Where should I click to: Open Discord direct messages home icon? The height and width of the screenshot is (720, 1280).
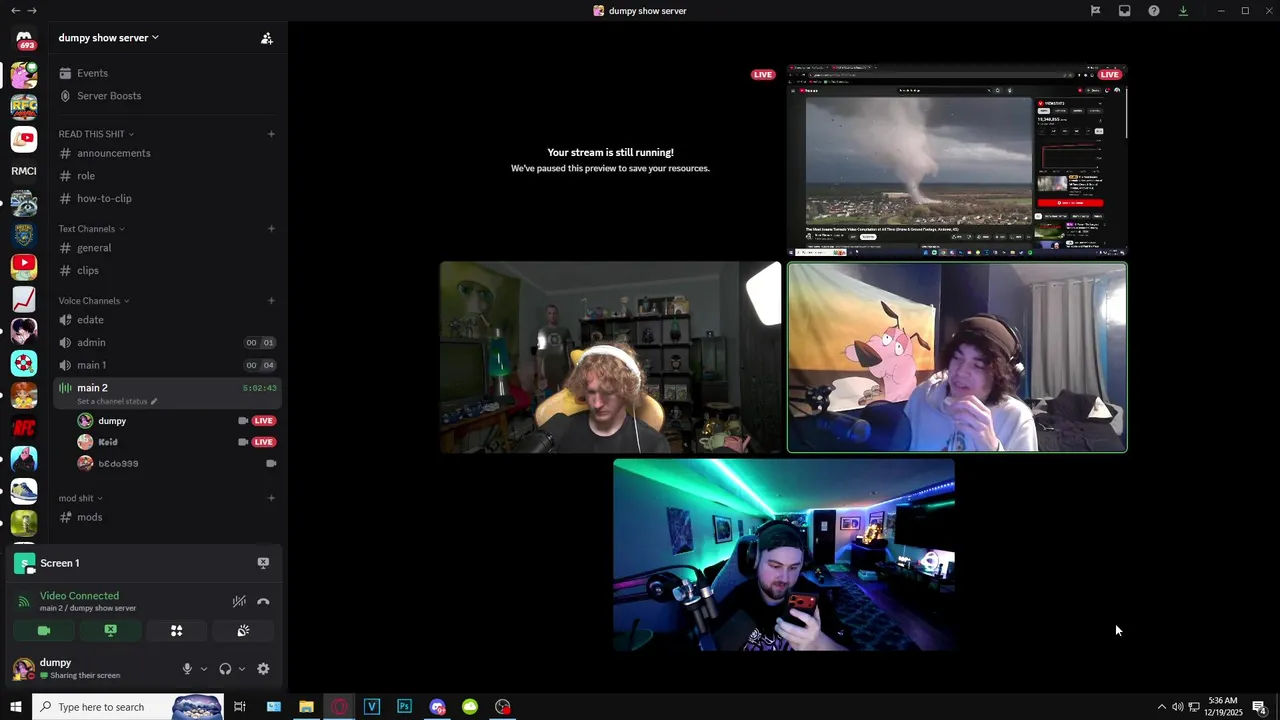[24, 38]
